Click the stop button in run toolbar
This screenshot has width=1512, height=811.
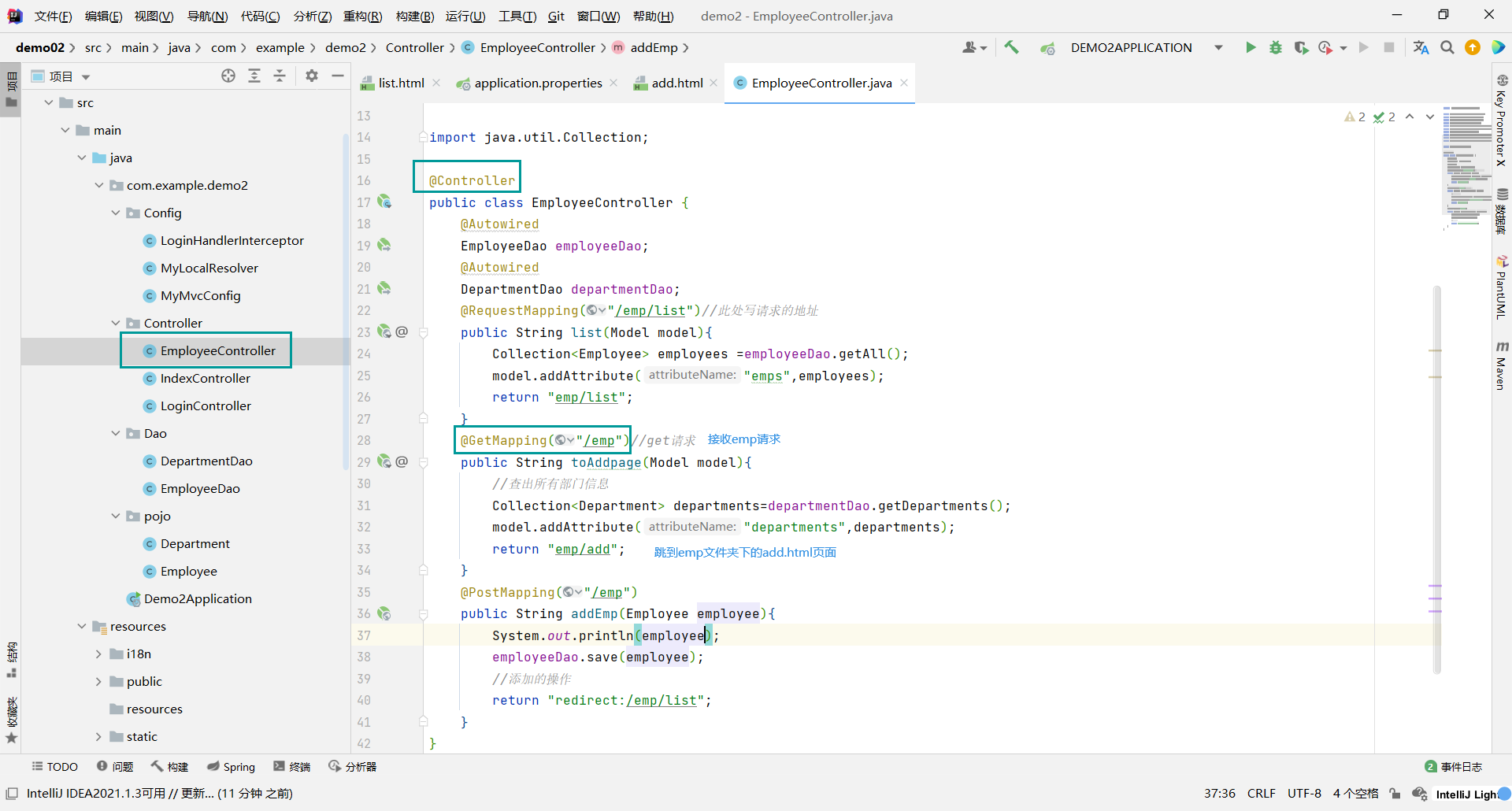click(x=1389, y=47)
